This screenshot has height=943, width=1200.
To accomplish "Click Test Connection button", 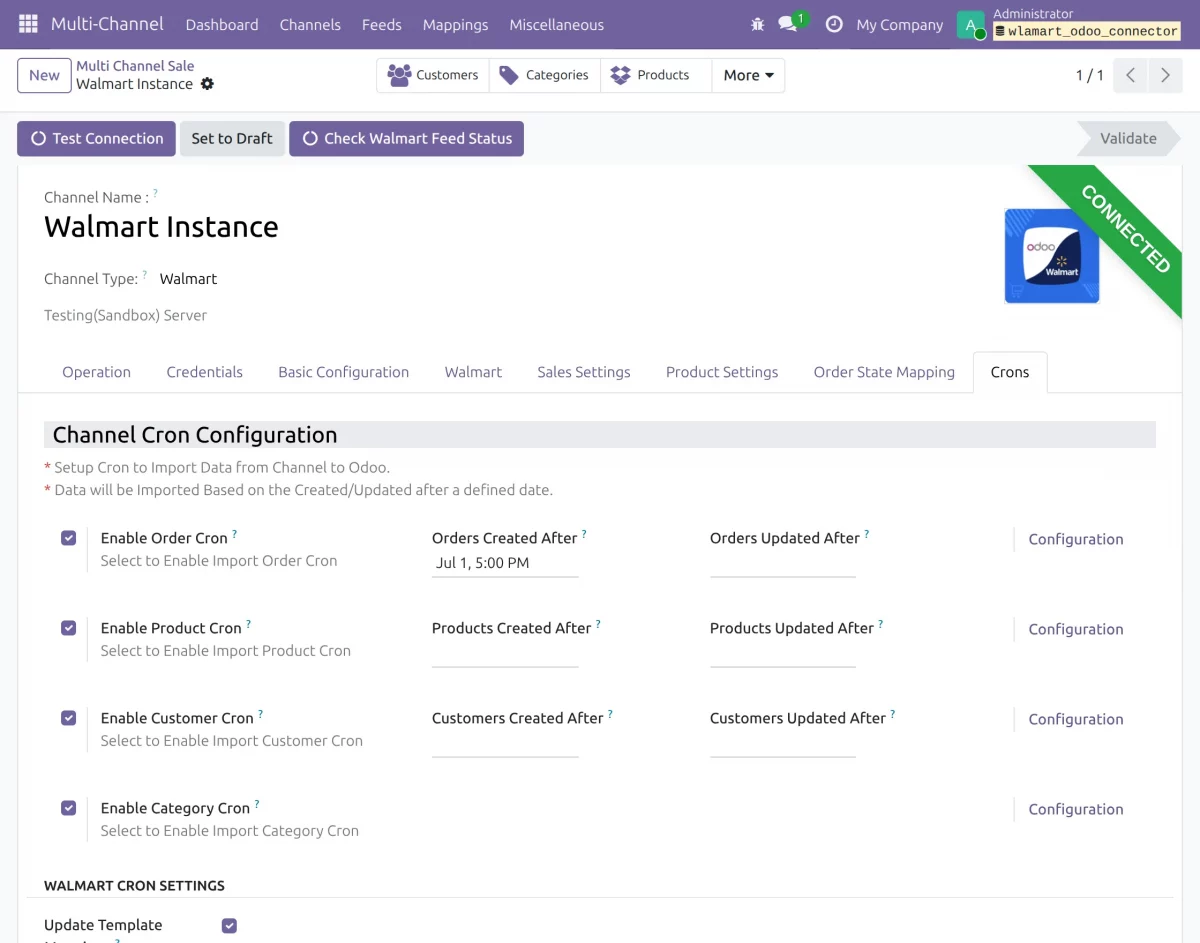I will click(x=96, y=139).
